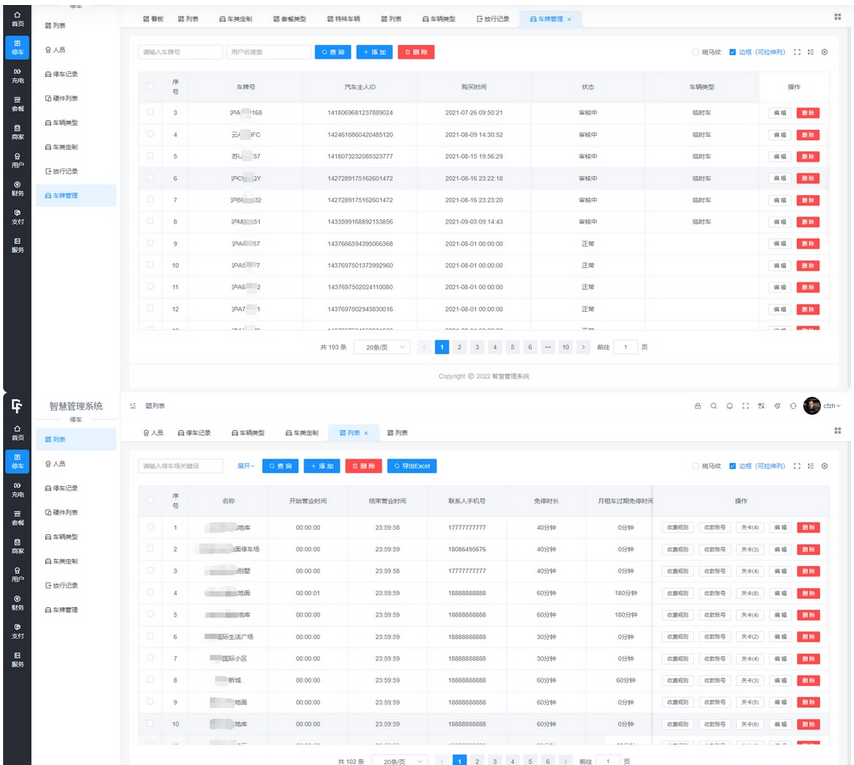
Task: Focus the 用户名搜索 input box
Action: coord(267,52)
